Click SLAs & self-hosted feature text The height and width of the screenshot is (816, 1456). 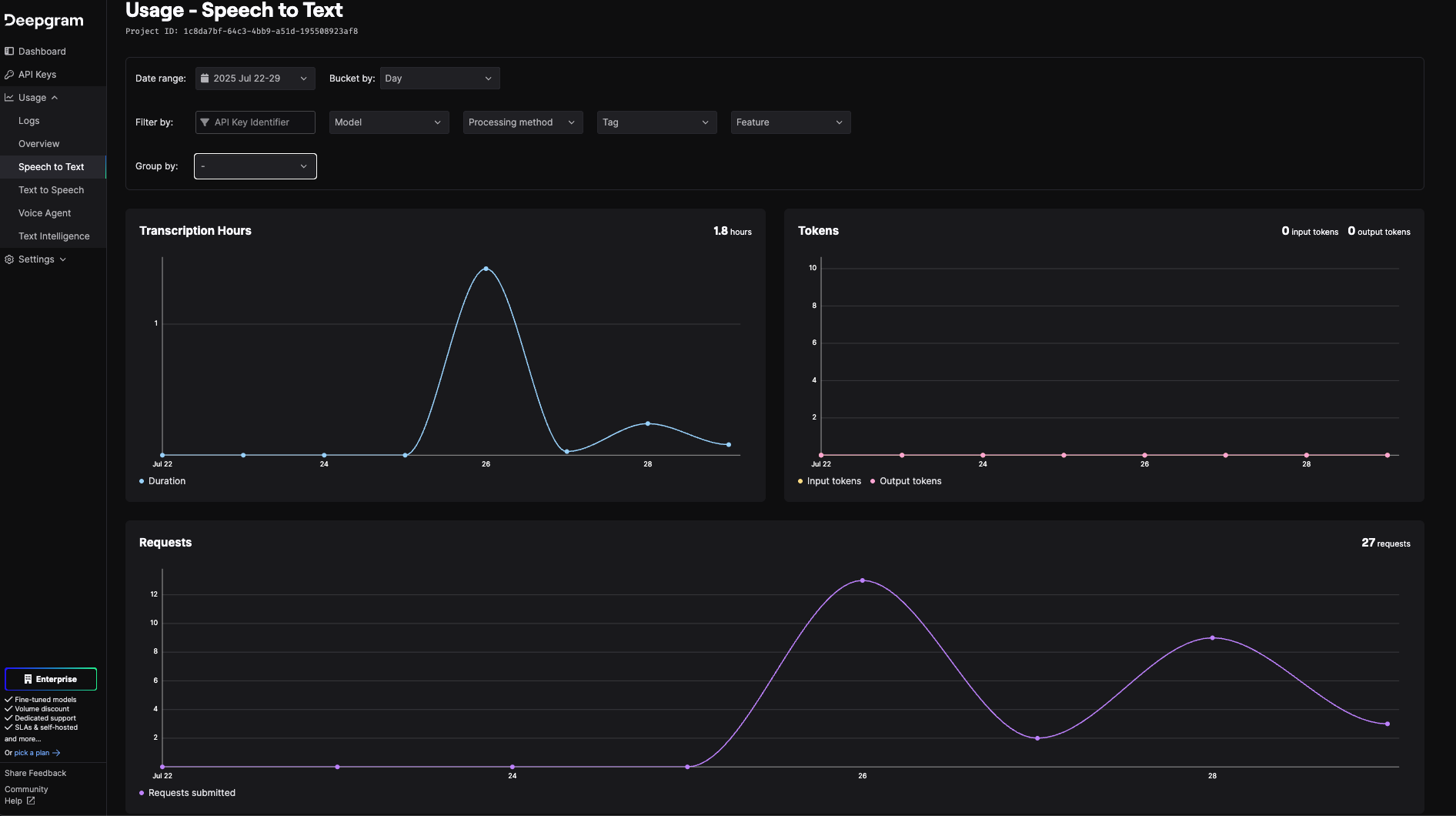click(x=46, y=727)
